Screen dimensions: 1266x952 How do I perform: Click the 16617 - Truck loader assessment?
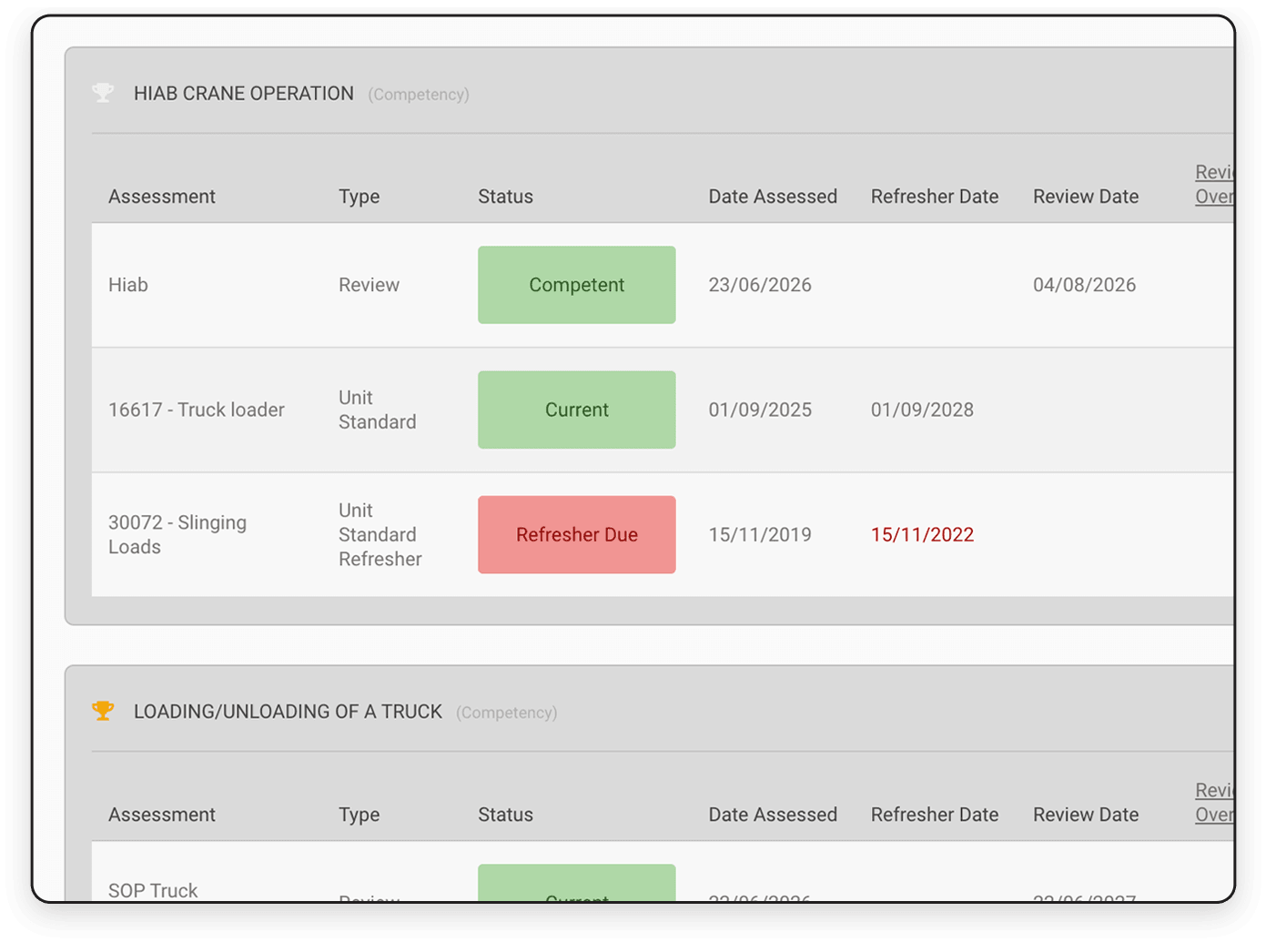[x=197, y=410]
